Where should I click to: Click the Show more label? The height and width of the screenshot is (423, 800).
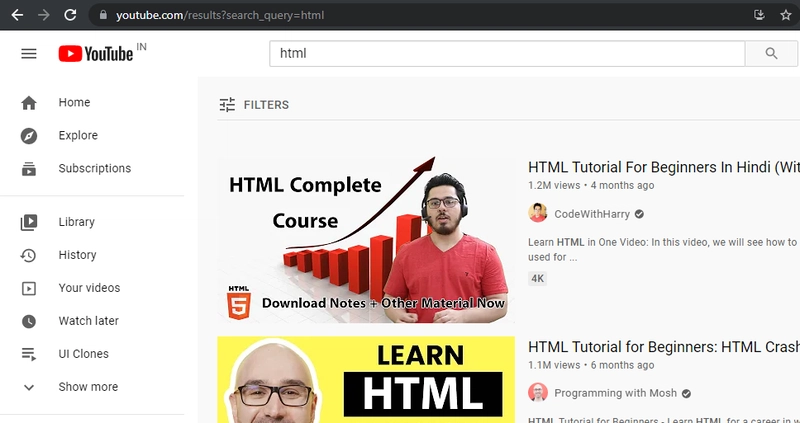coord(88,387)
